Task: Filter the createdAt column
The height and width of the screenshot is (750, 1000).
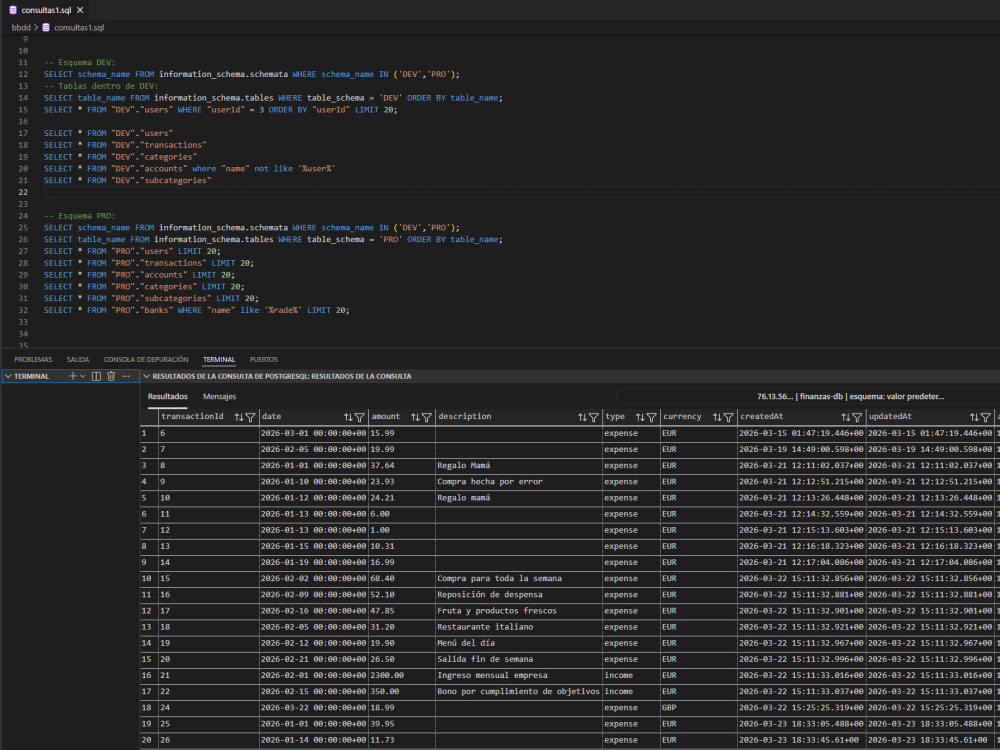Action: coord(857,417)
